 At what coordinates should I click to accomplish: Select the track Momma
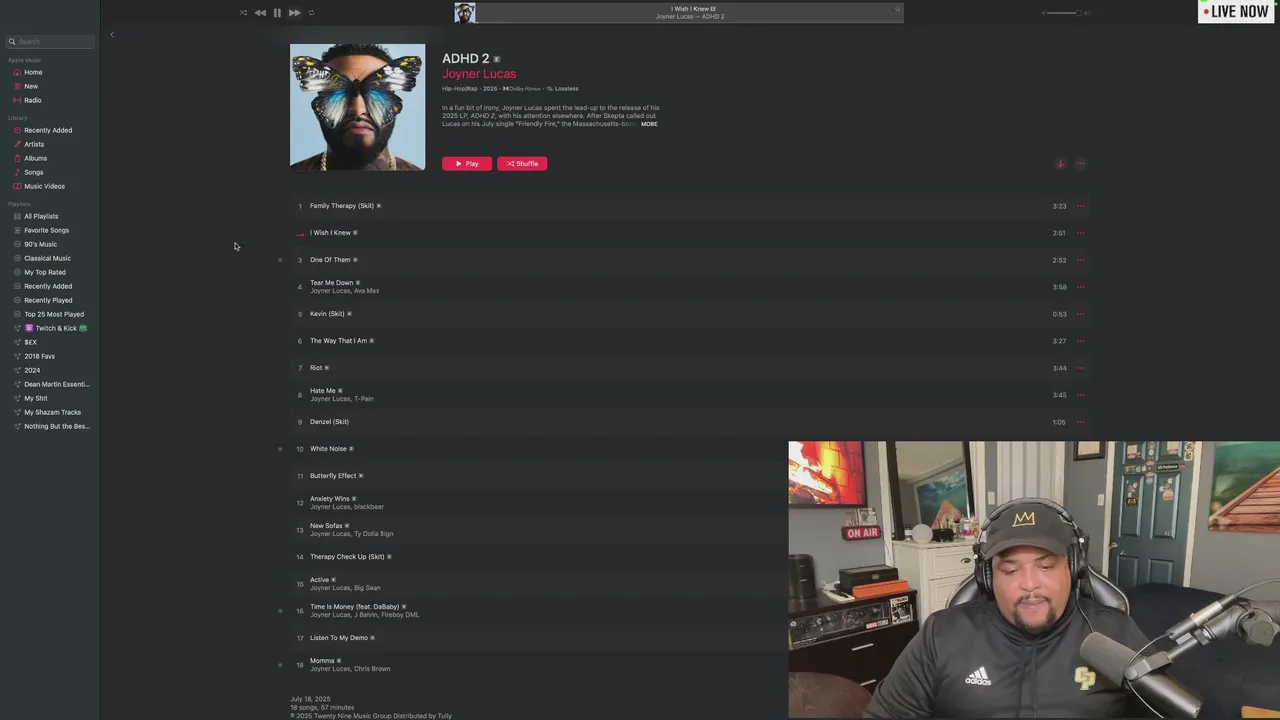(322, 660)
